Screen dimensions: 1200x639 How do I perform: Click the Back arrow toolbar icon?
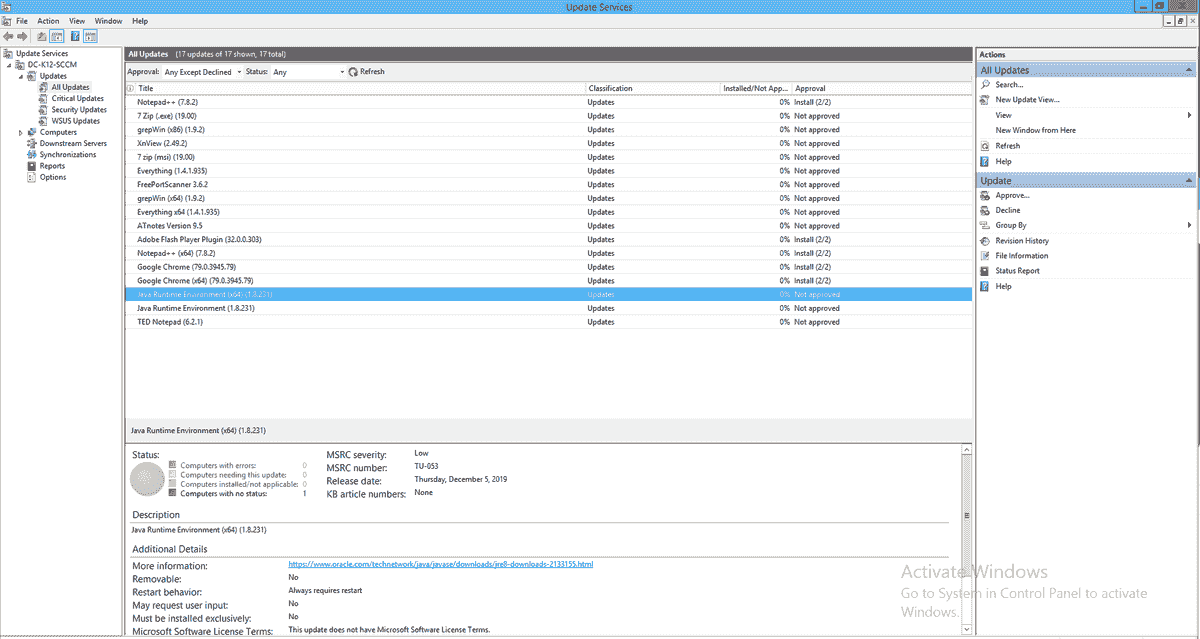point(8,36)
